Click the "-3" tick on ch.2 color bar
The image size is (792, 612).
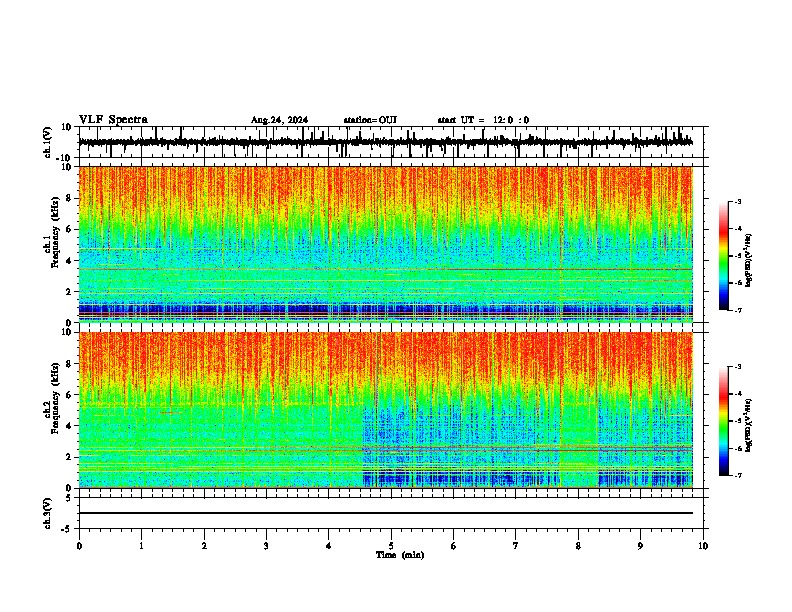pyautogui.click(x=738, y=367)
